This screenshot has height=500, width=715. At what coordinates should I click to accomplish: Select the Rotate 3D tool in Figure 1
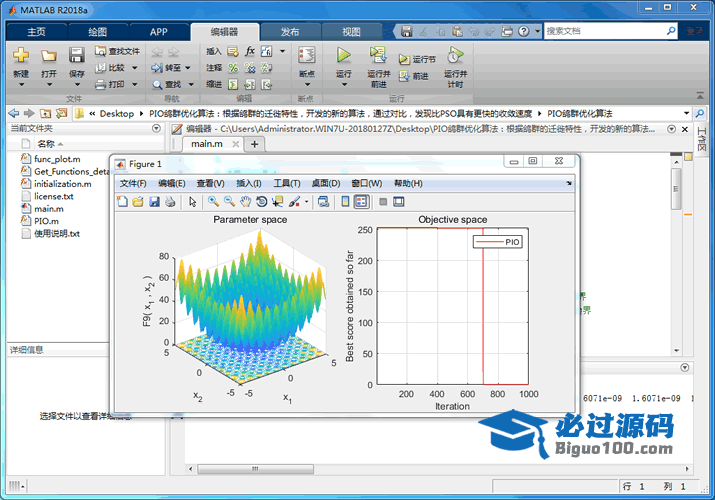click(x=262, y=201)
